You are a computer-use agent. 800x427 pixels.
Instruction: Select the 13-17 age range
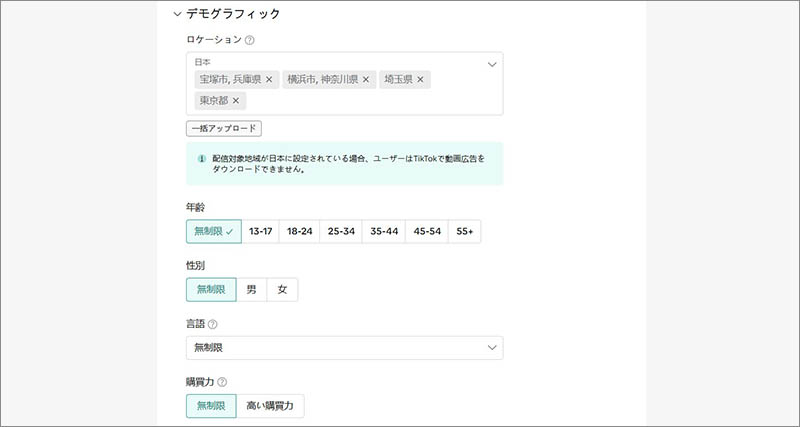click(x=261, y=231)
